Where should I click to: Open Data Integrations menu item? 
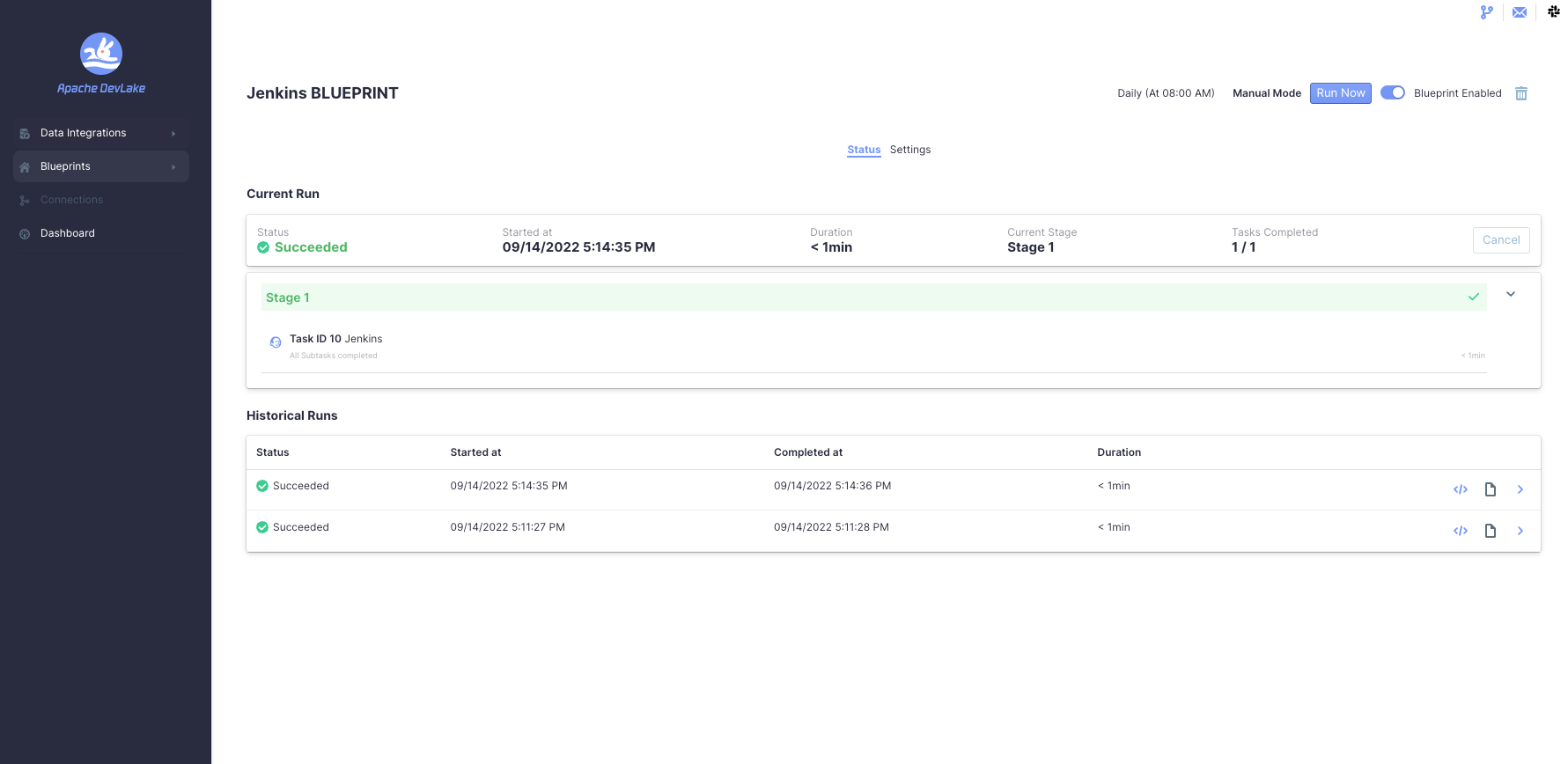(x=101, y=133)
